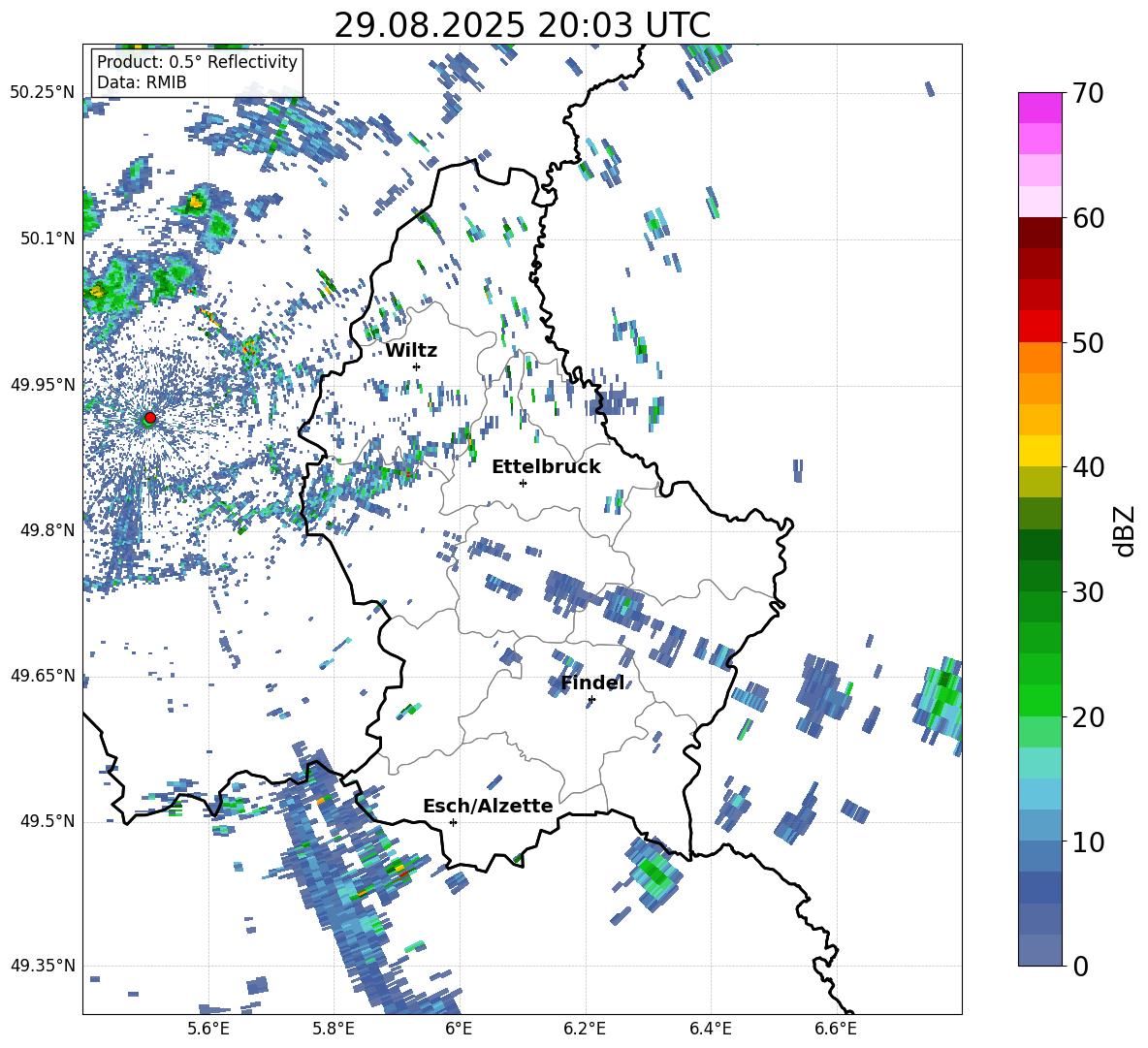This screenshot has width=1148, height=1048.
Task: Click the 5.8°E longitude label
Action: 334,1030
